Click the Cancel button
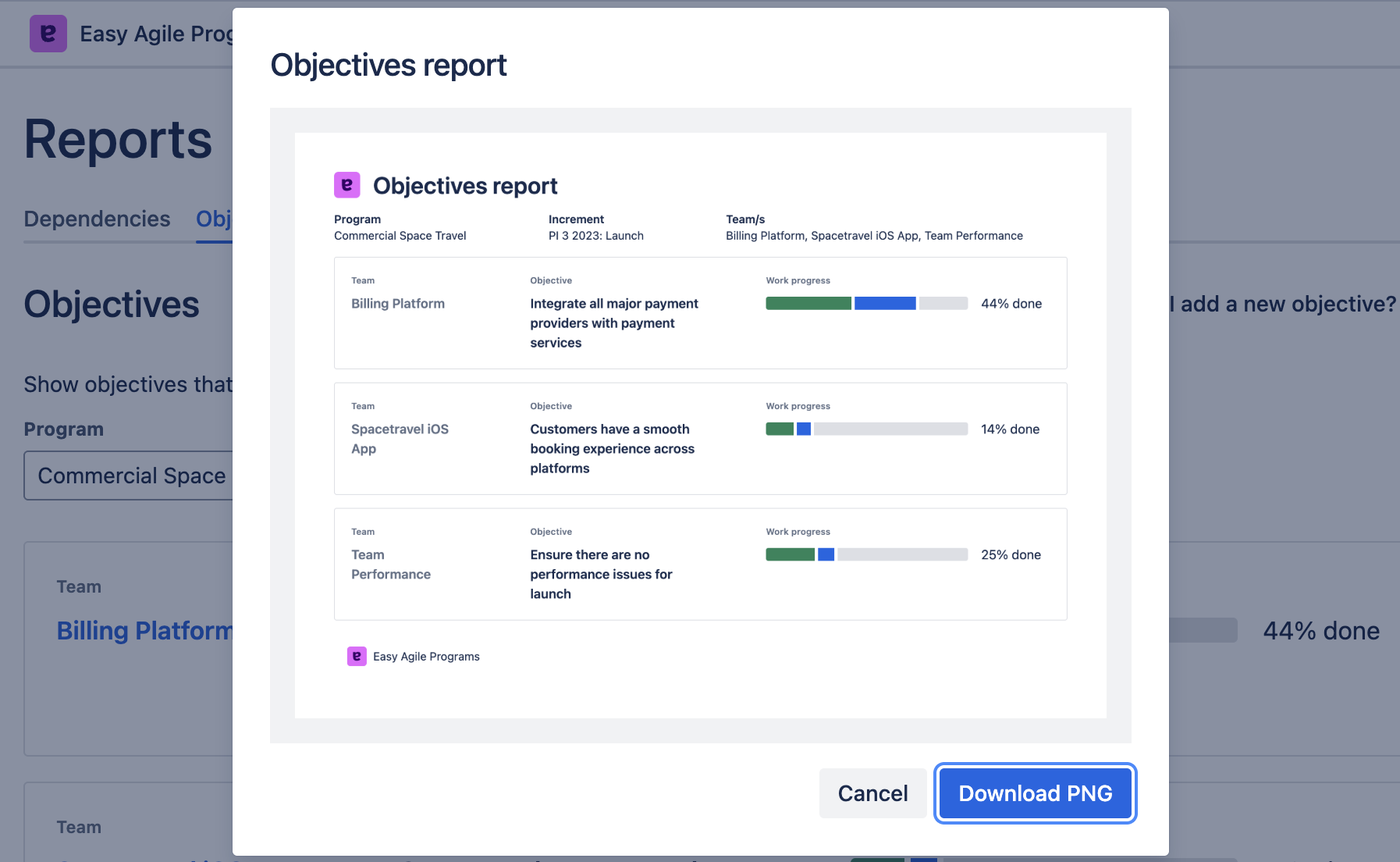This screenshot has height=862, width=1400. (x=872, y=793)
